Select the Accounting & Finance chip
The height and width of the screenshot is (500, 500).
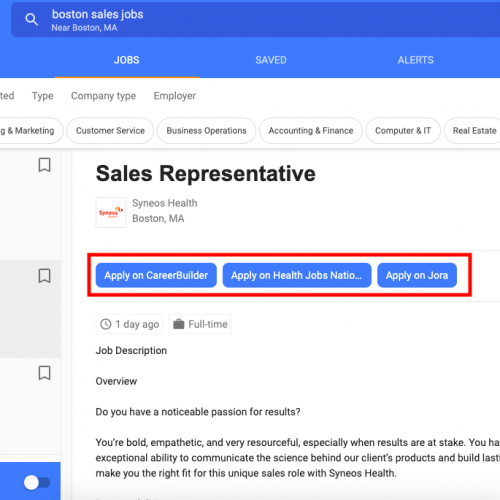311,131
